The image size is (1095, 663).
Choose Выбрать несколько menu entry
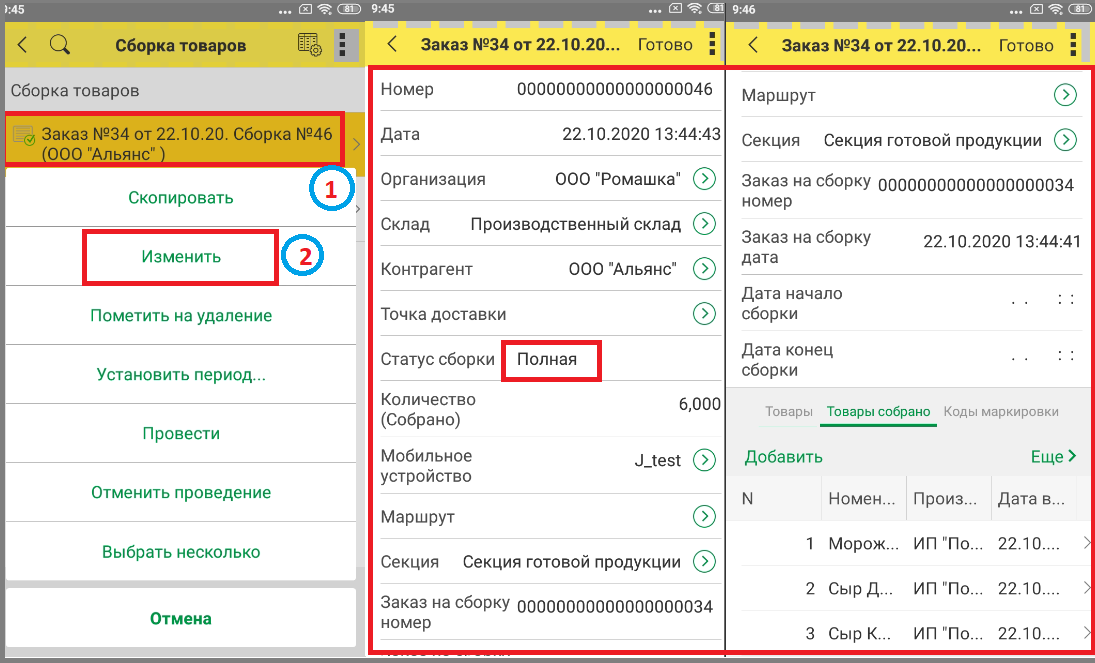pyautogui.click(x=181, y=552)
